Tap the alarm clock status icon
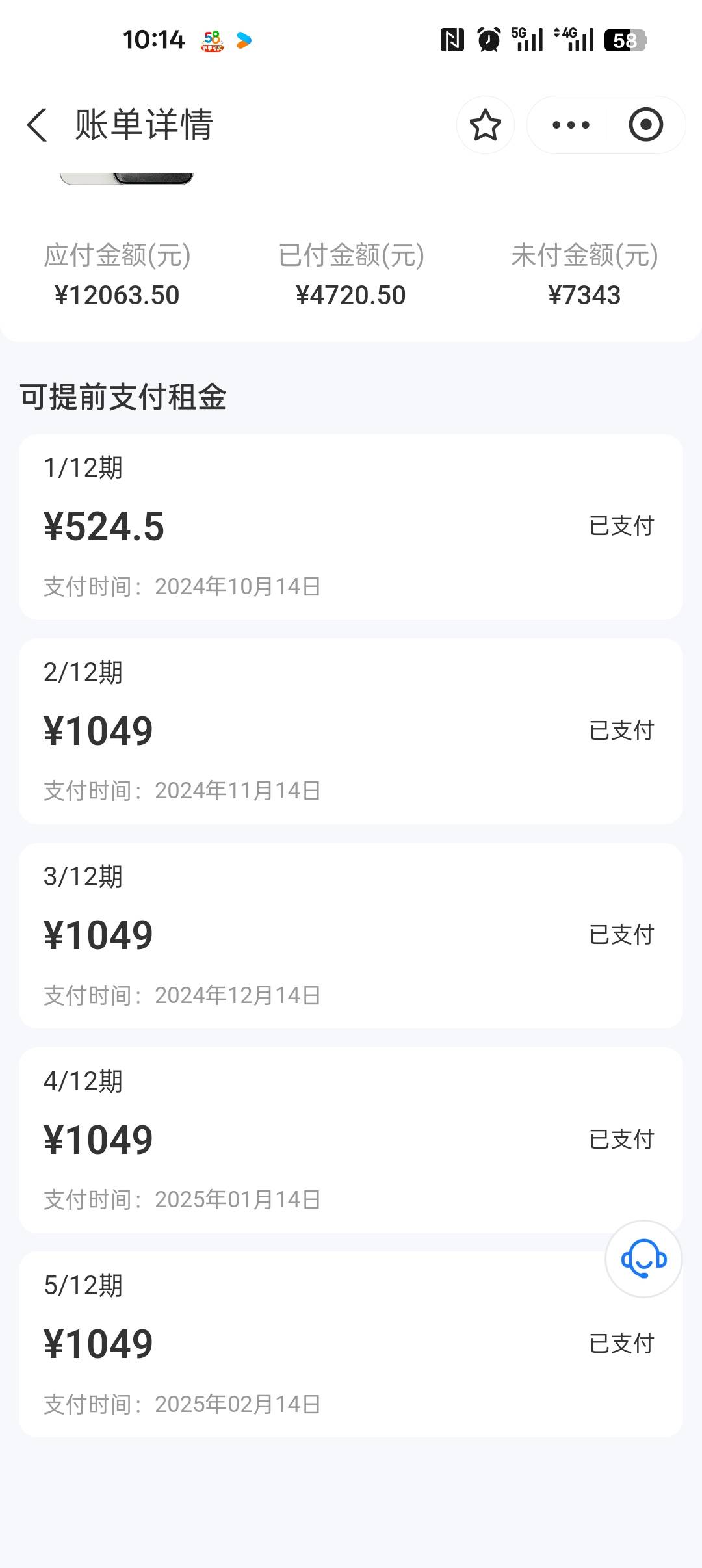 click(x=489, y=40)
